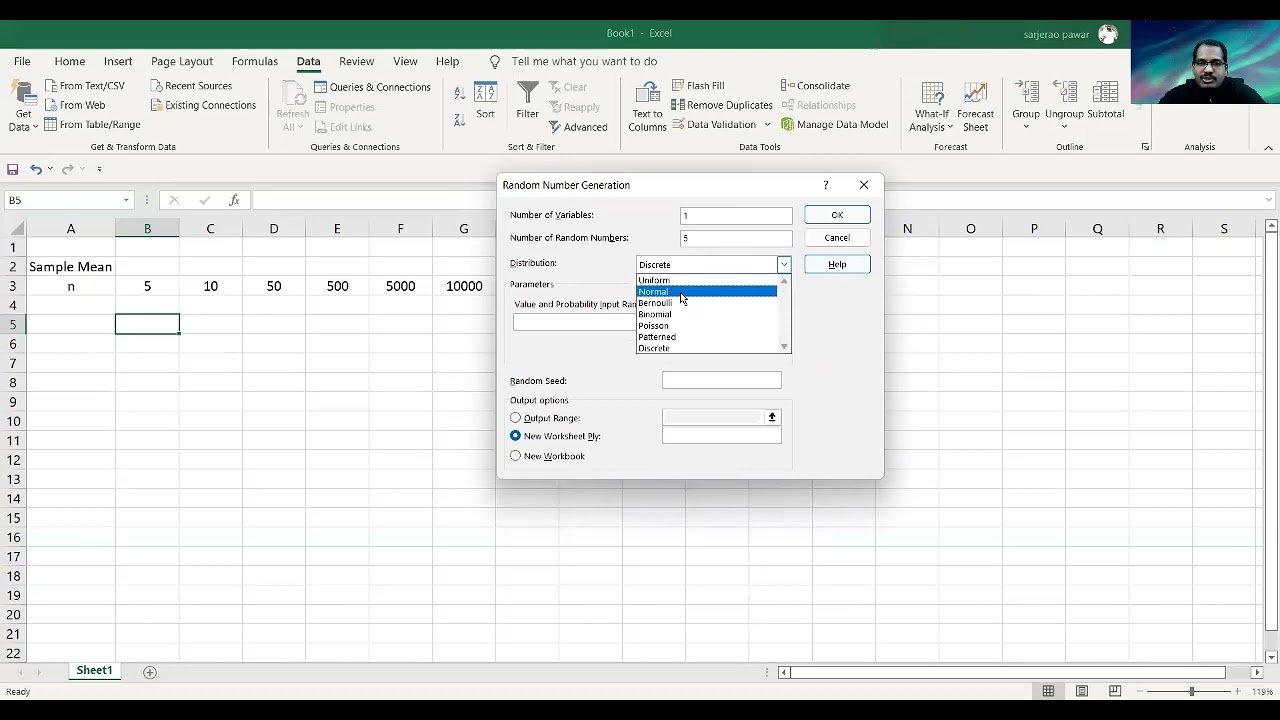Open the Text to Columns tool

(647, 107)
